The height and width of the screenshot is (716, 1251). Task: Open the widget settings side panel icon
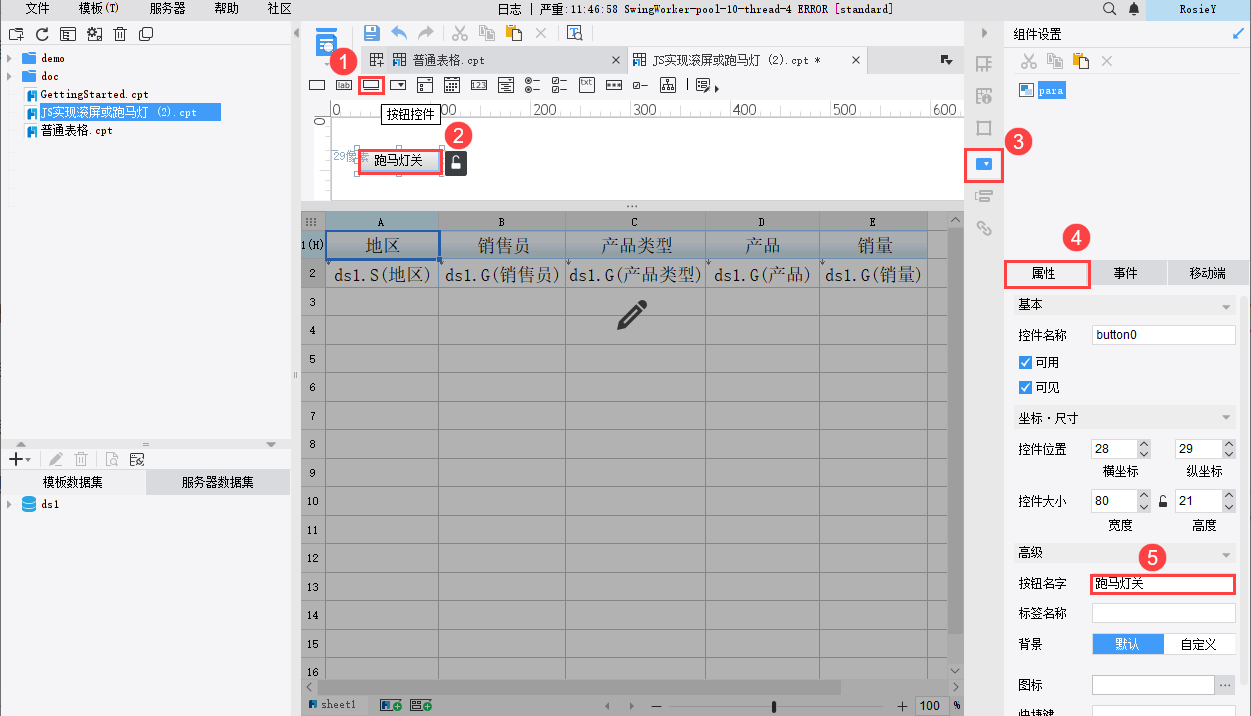click(985, 162)
